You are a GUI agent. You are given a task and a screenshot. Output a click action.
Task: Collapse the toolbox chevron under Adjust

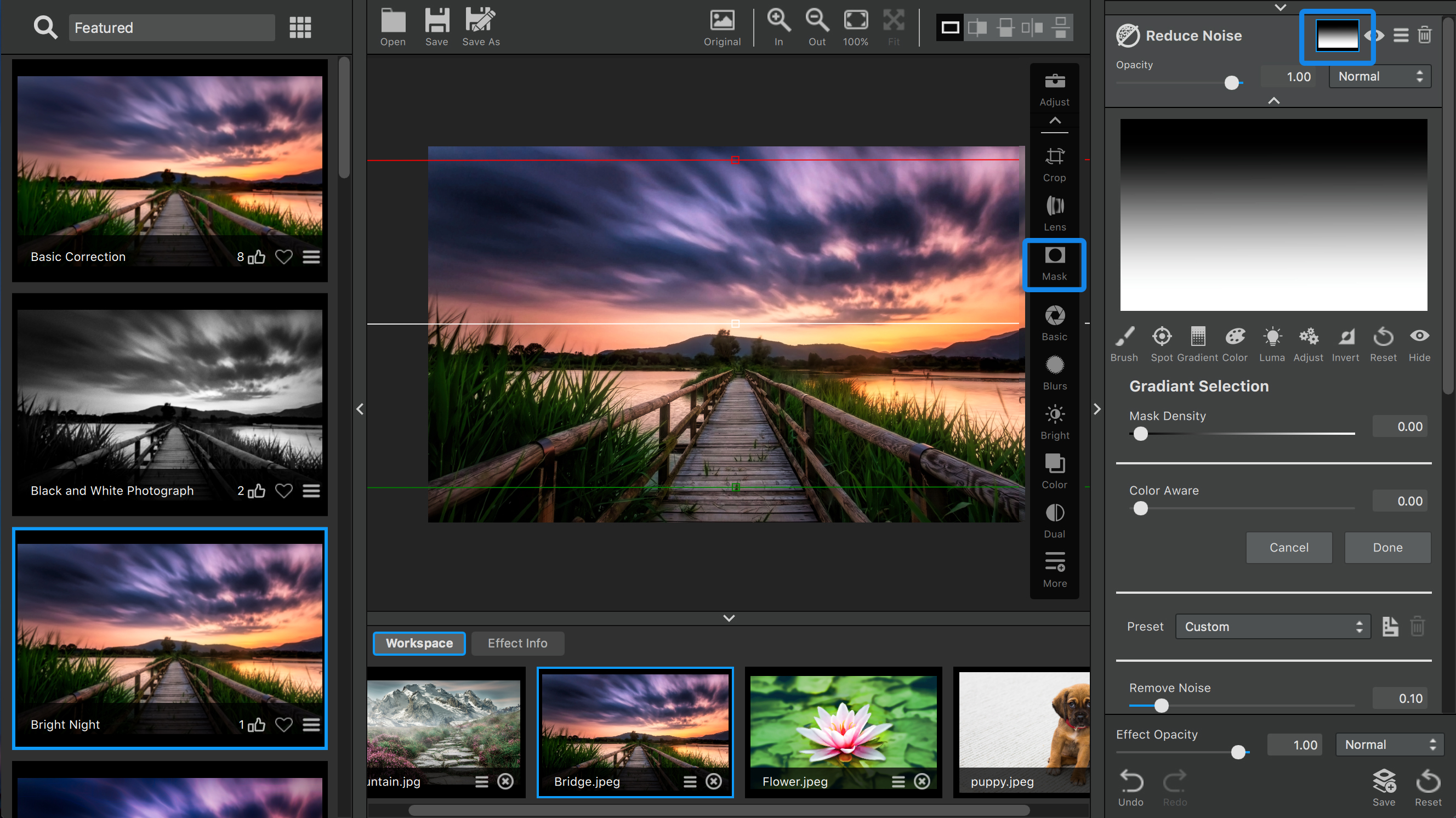(x=1055, y=121)
